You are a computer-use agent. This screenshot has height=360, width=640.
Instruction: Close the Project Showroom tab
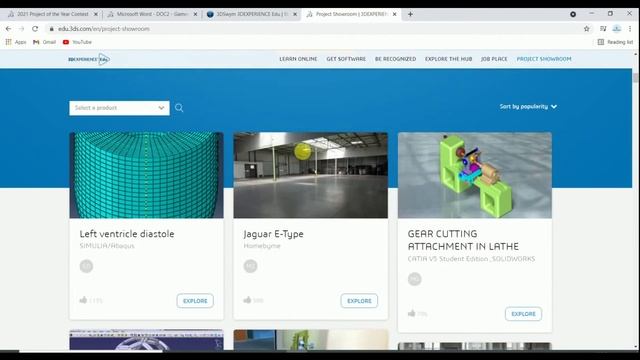(x=394, y=14)
